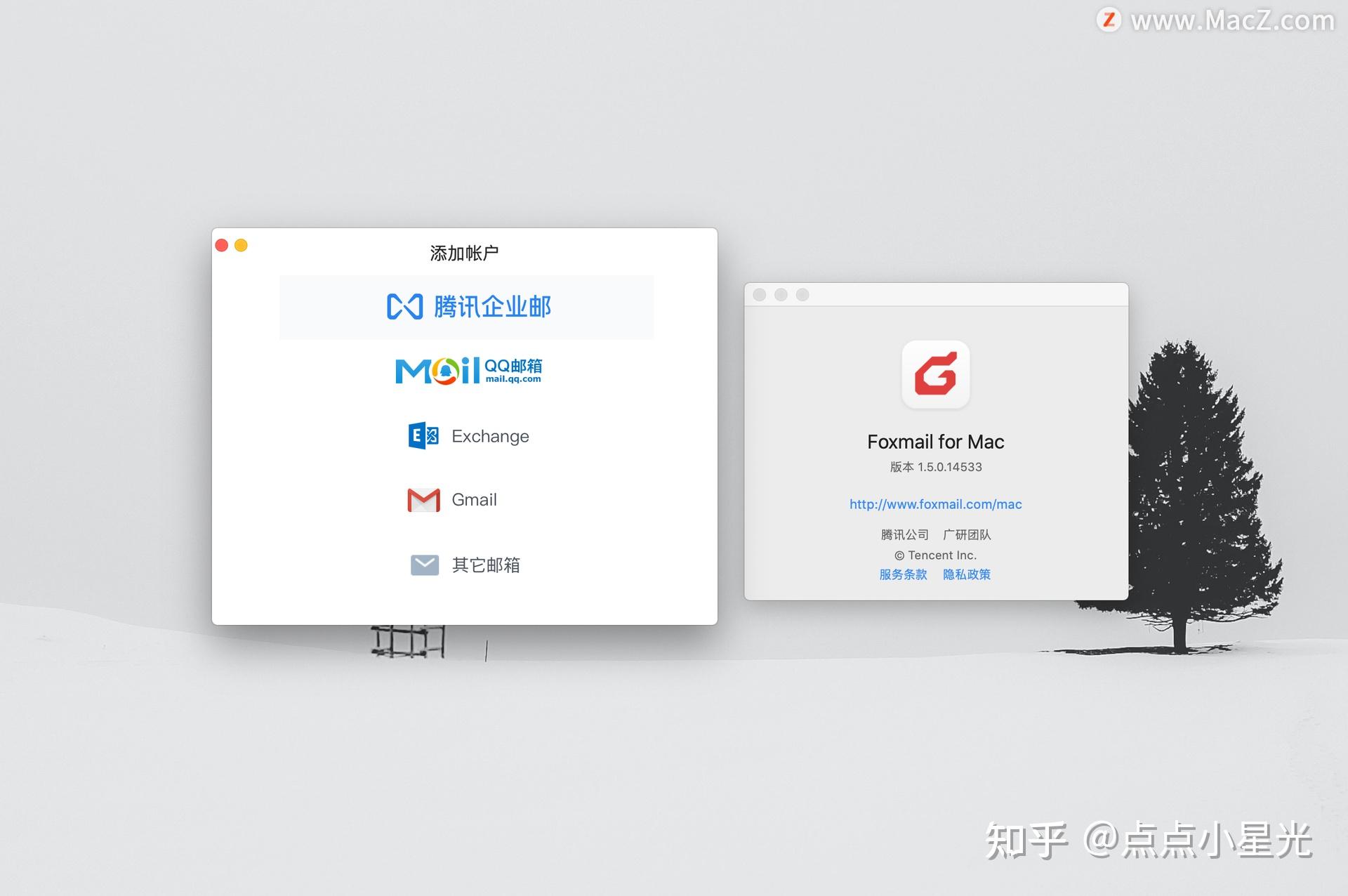
Task: Open the 隐私政策 privacy link
Action: tap(967, 574)
